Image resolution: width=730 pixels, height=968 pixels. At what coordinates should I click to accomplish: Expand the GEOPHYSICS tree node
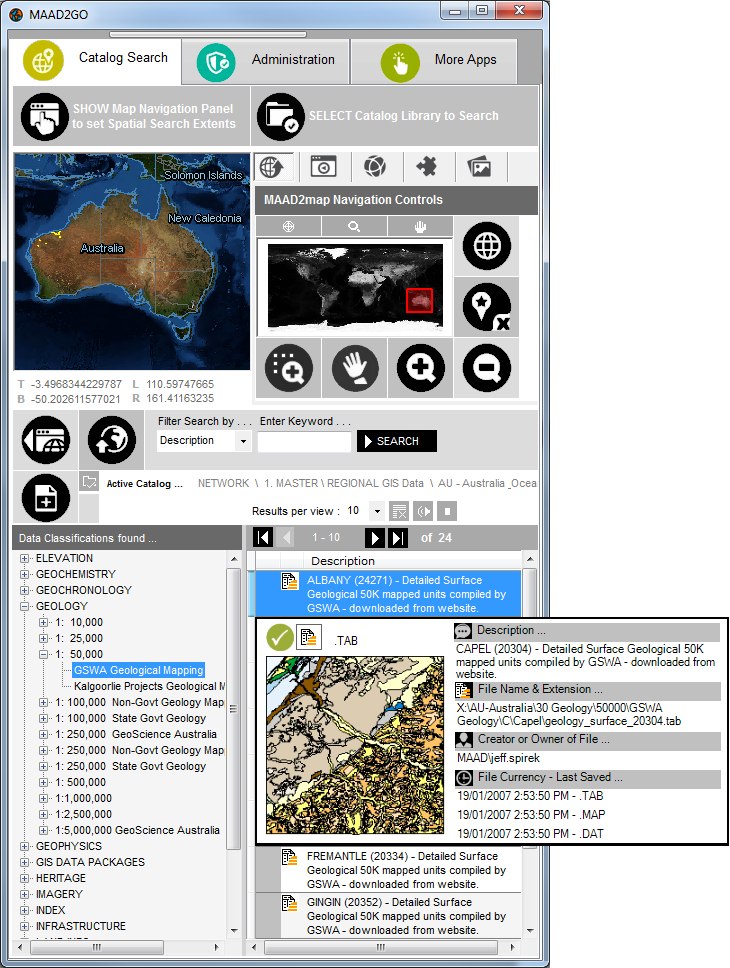[26, 846]
